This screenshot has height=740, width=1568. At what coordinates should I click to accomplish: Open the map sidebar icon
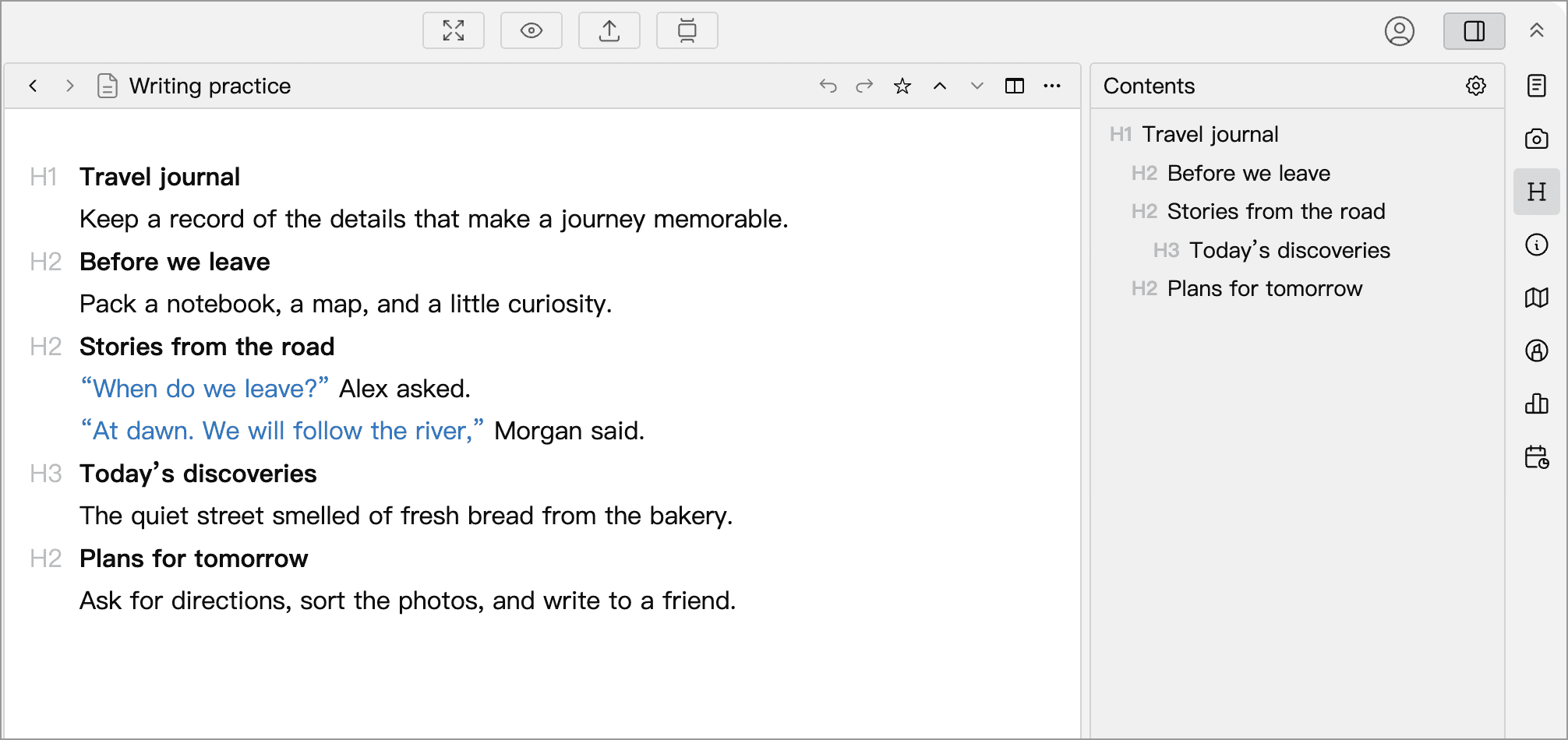tap(1537, 298)
